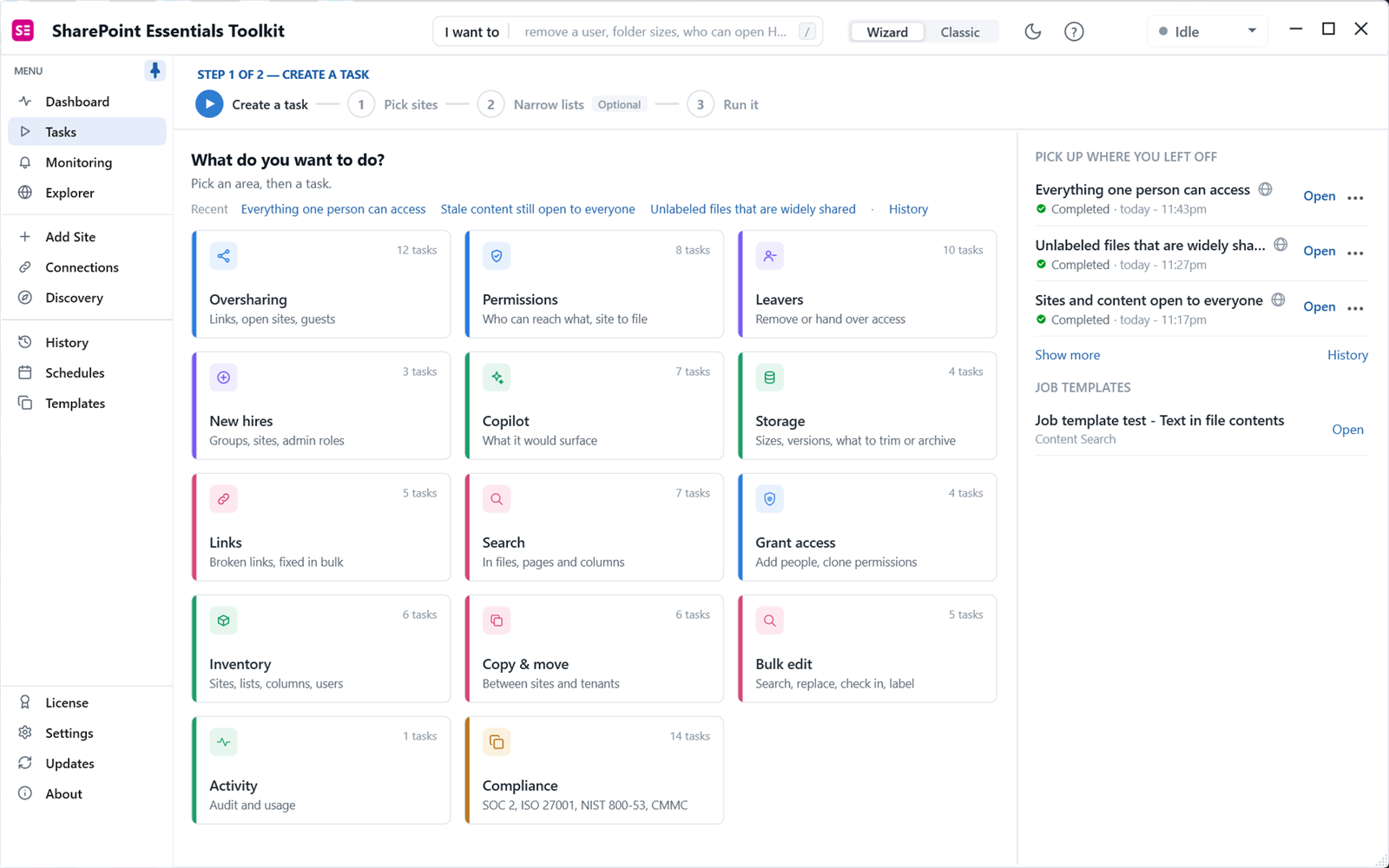Expand the Idle status dropdown
This screenshot has width=1389, height=868.
(1208, 32)
